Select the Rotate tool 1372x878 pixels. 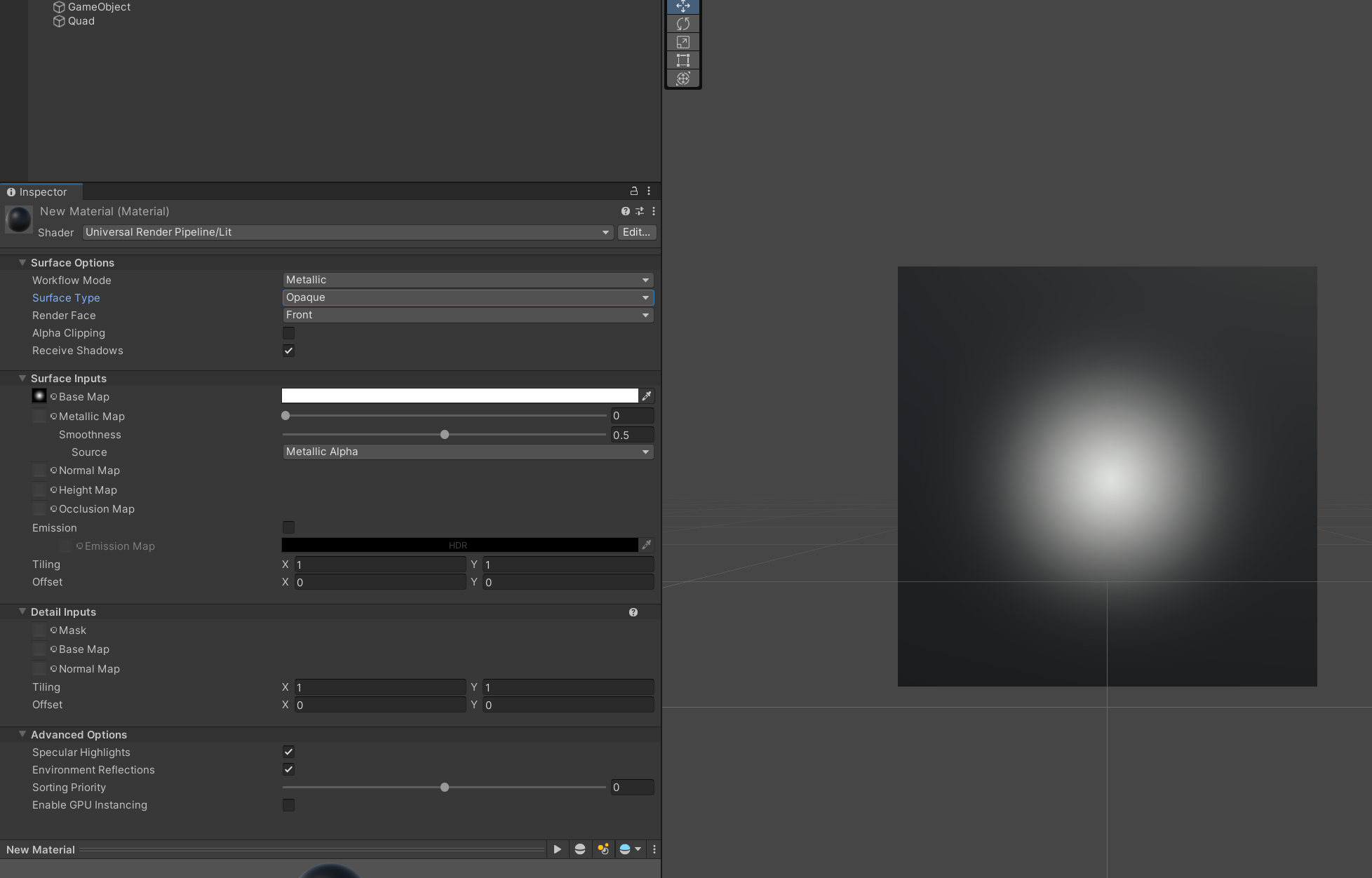coord(682,24)
